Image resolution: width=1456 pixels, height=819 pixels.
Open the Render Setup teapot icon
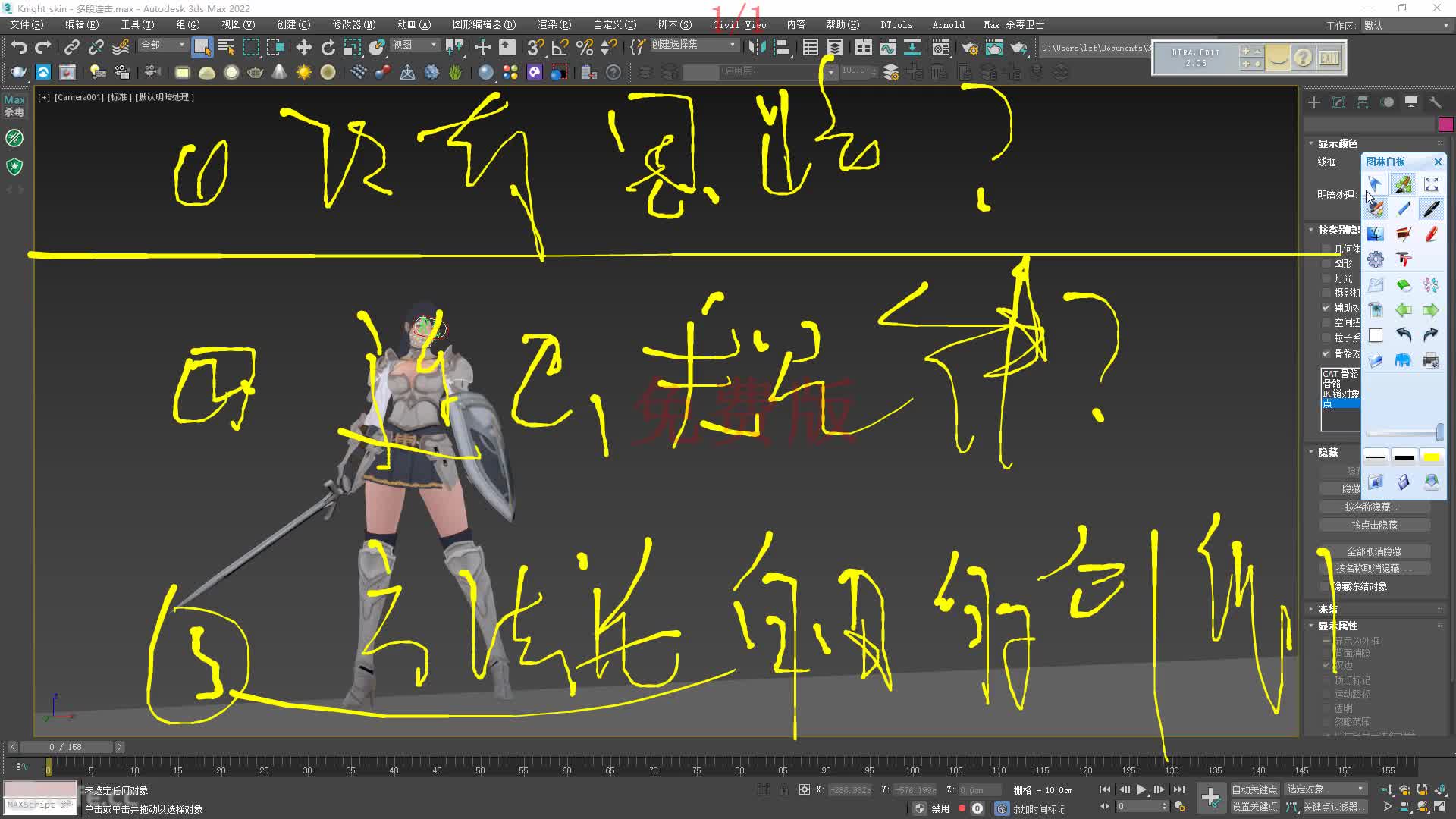point(970,49)
